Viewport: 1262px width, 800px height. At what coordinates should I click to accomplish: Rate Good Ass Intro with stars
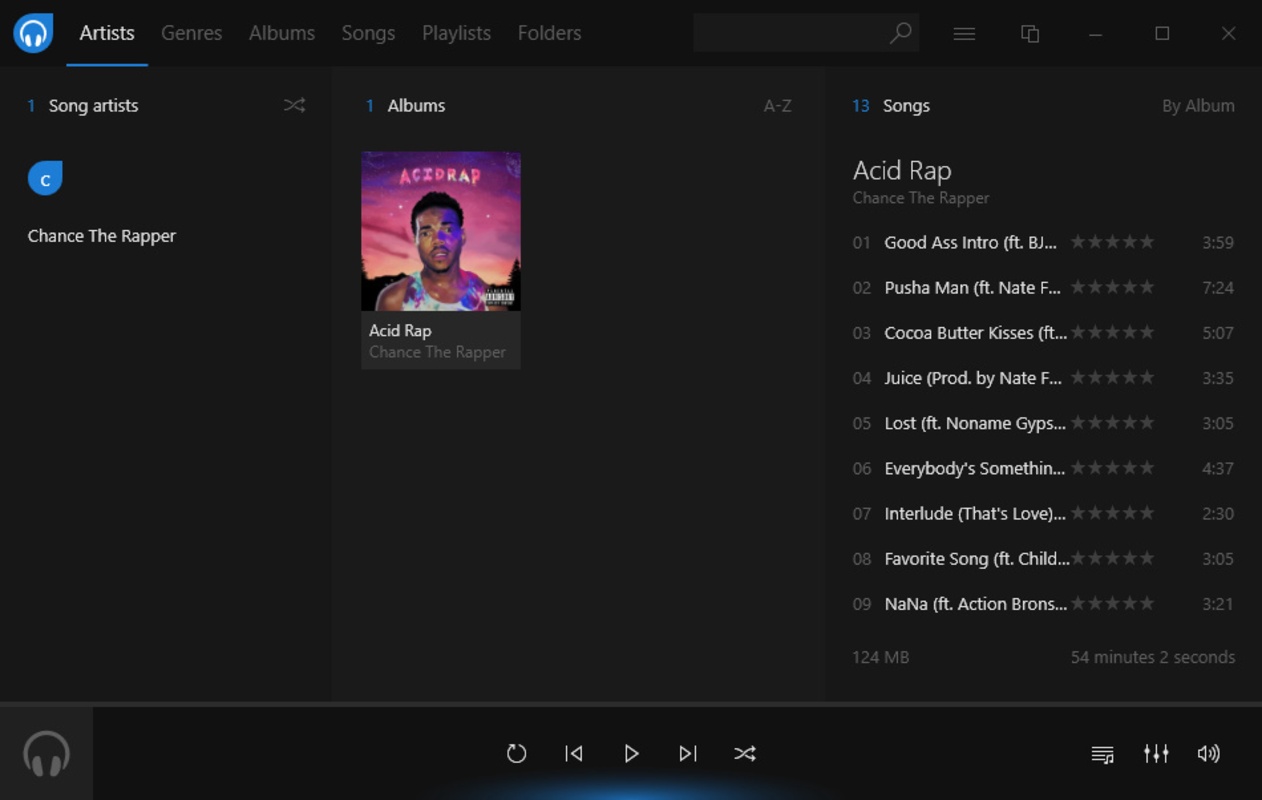(x=1112, y=242)
